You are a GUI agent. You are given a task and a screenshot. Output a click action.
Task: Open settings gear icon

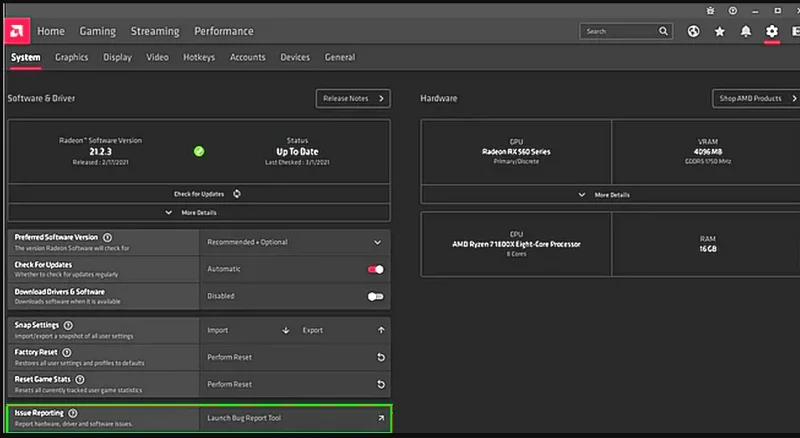771,31
